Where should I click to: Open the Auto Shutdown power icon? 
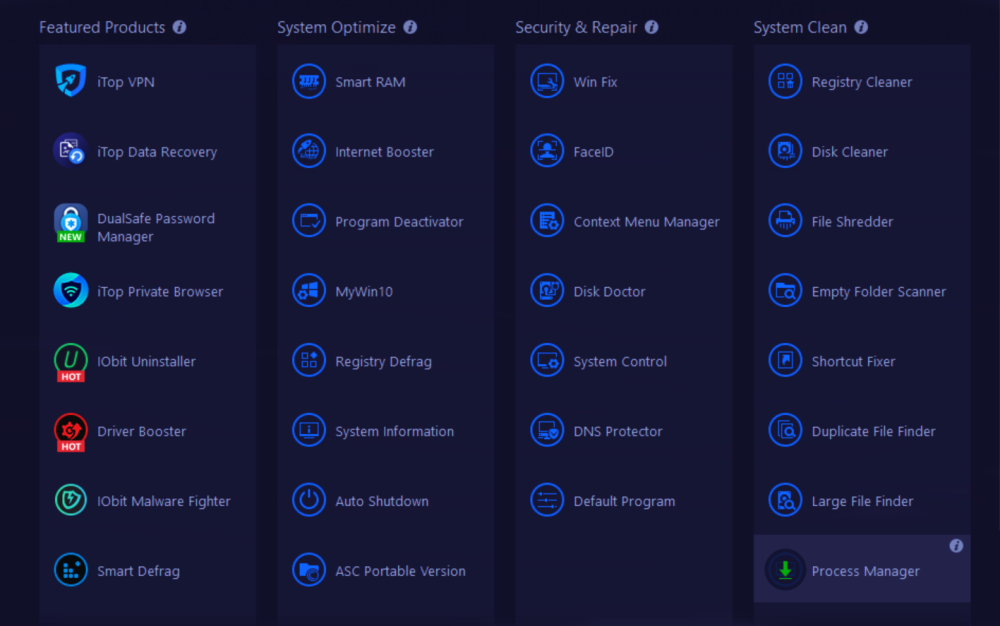pos(309,500)
